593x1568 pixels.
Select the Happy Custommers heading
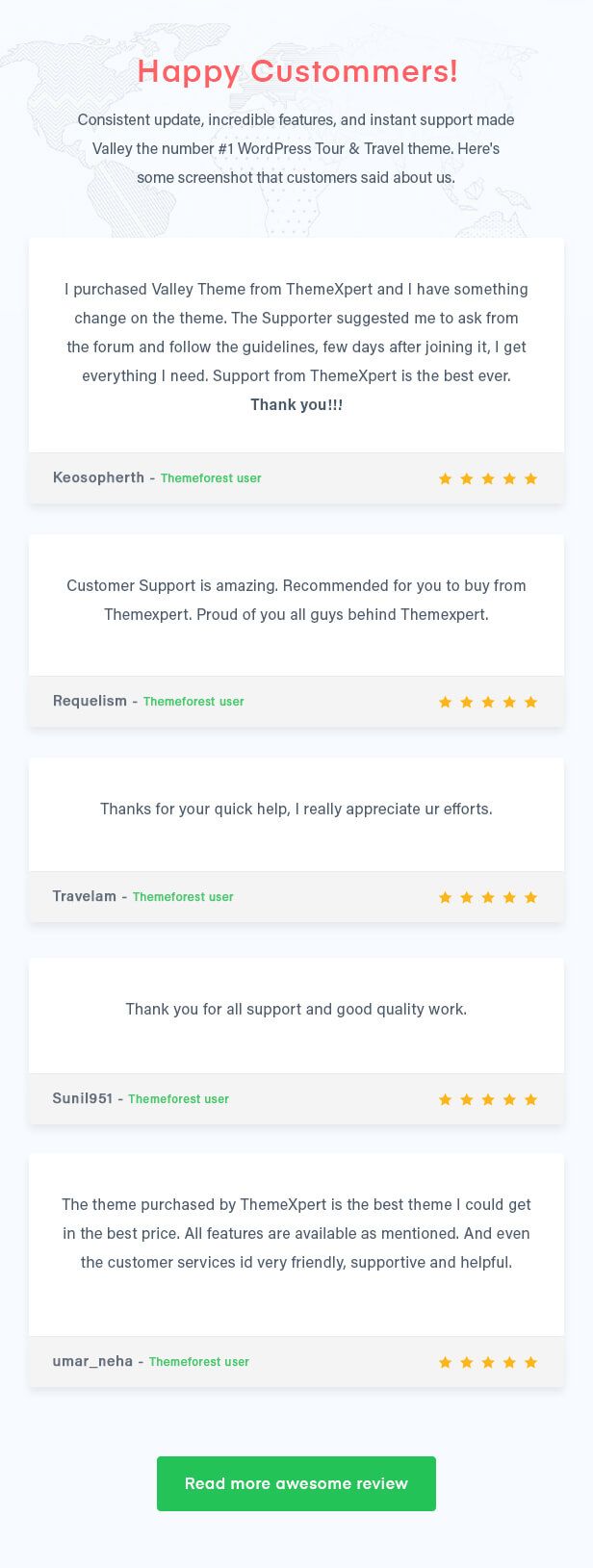tap(296, 71)
